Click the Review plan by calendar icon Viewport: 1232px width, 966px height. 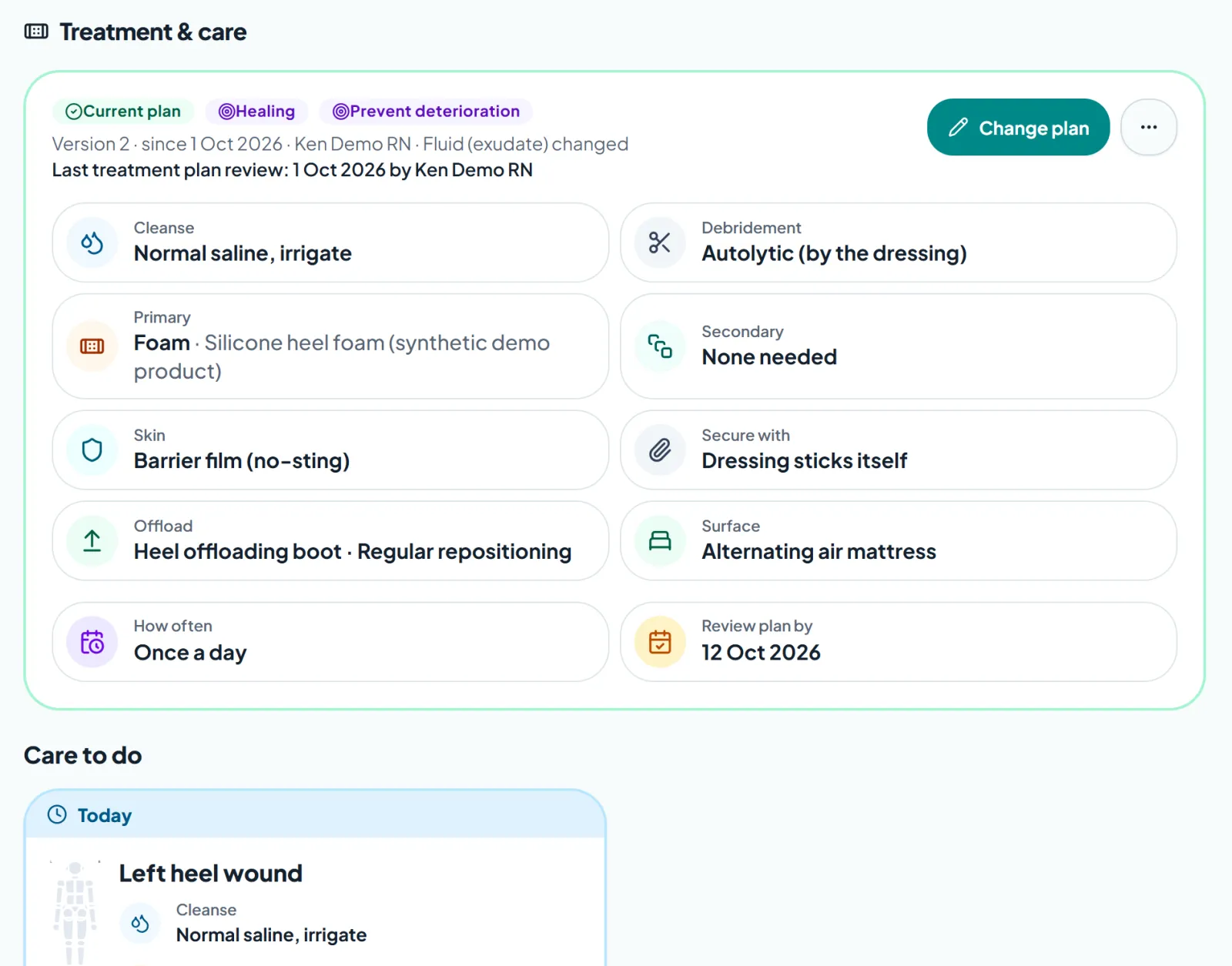pos(660,642)
